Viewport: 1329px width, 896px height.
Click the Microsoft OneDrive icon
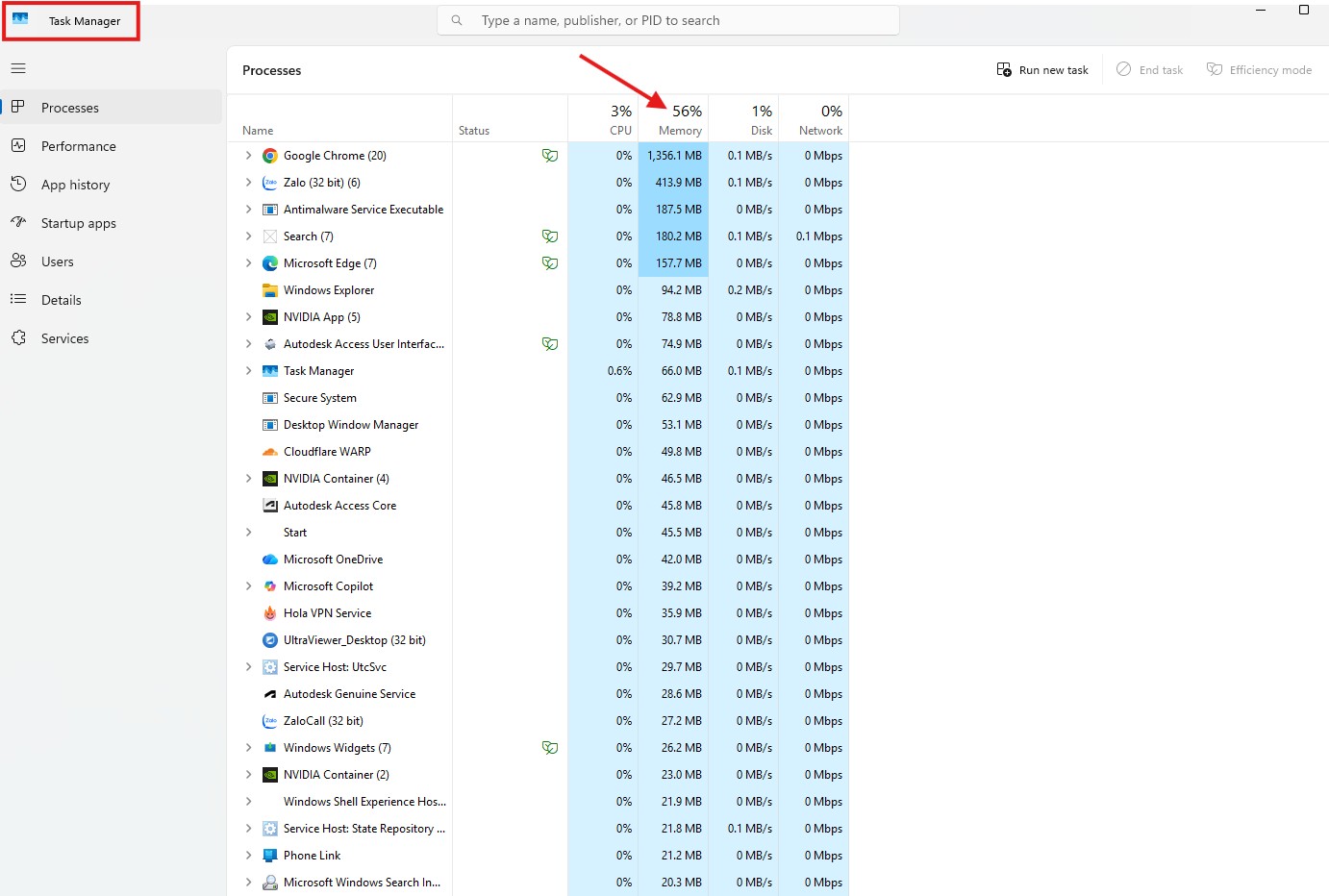pos(270,560)
